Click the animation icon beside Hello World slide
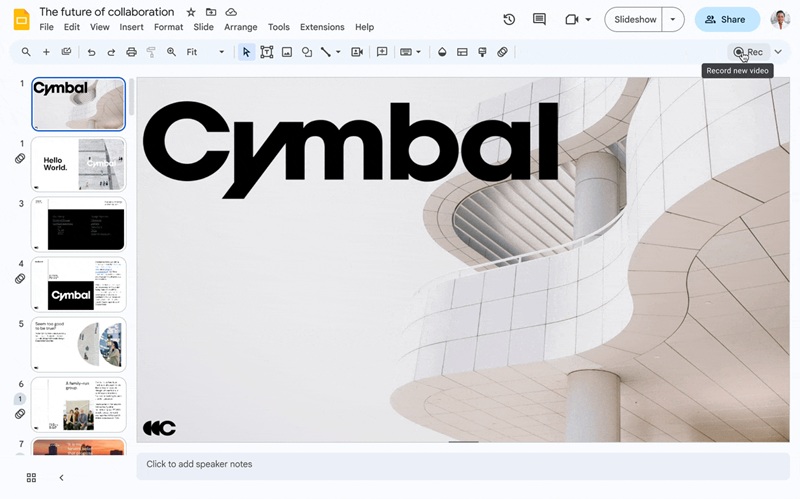 20,159
